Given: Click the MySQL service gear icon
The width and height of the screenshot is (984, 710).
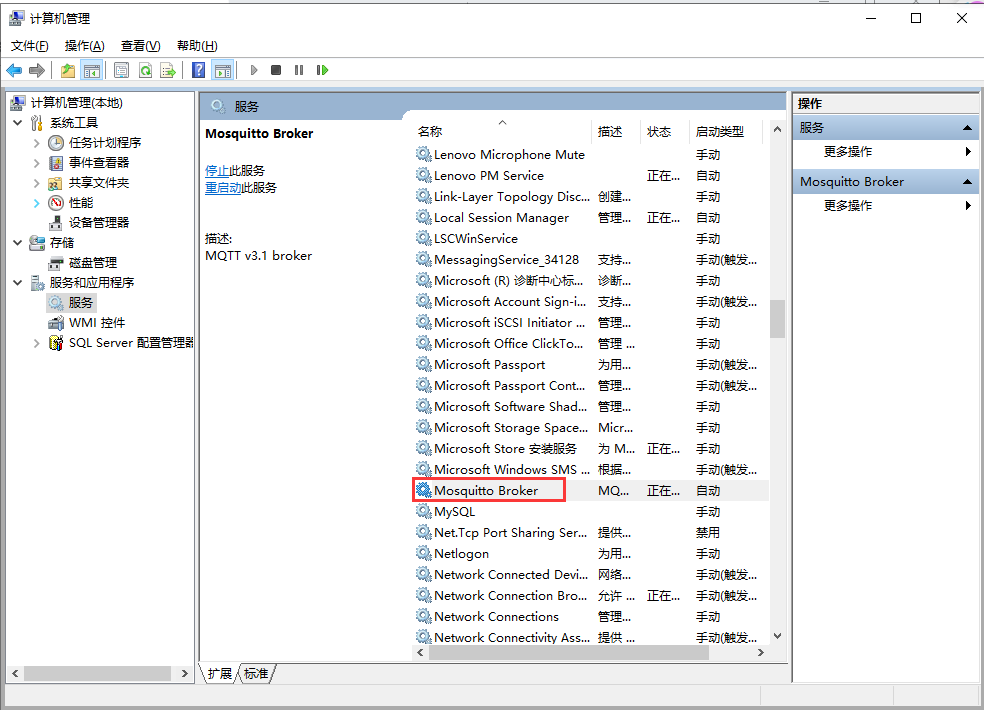Looking at the screenshot, I should 424,512.
